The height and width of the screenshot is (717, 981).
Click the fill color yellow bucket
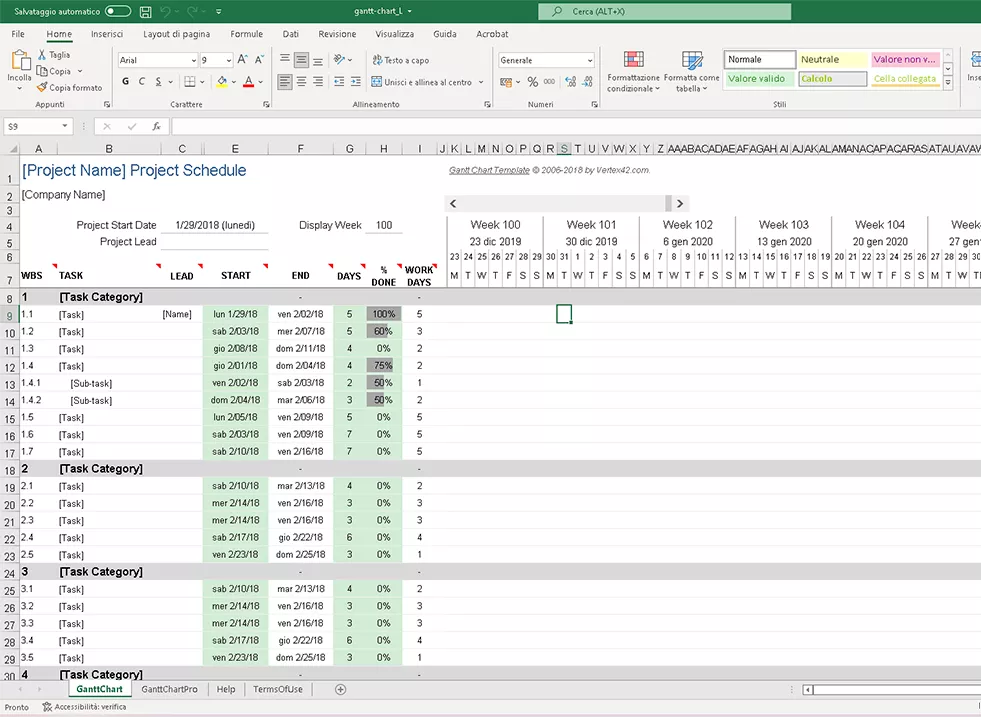point(221,82)
